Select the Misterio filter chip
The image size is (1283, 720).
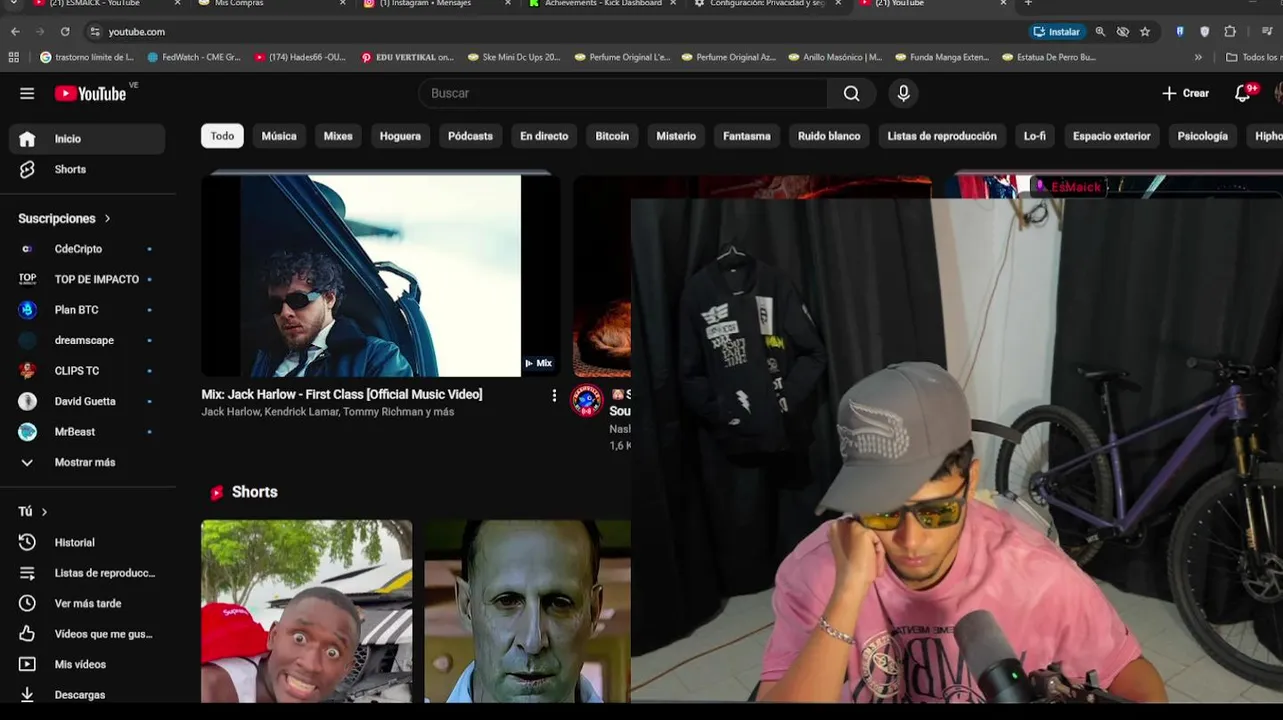676,136
